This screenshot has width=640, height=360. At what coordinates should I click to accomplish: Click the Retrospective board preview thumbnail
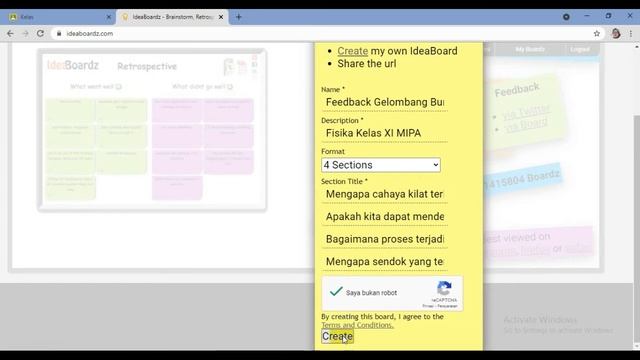click(152, 130)
